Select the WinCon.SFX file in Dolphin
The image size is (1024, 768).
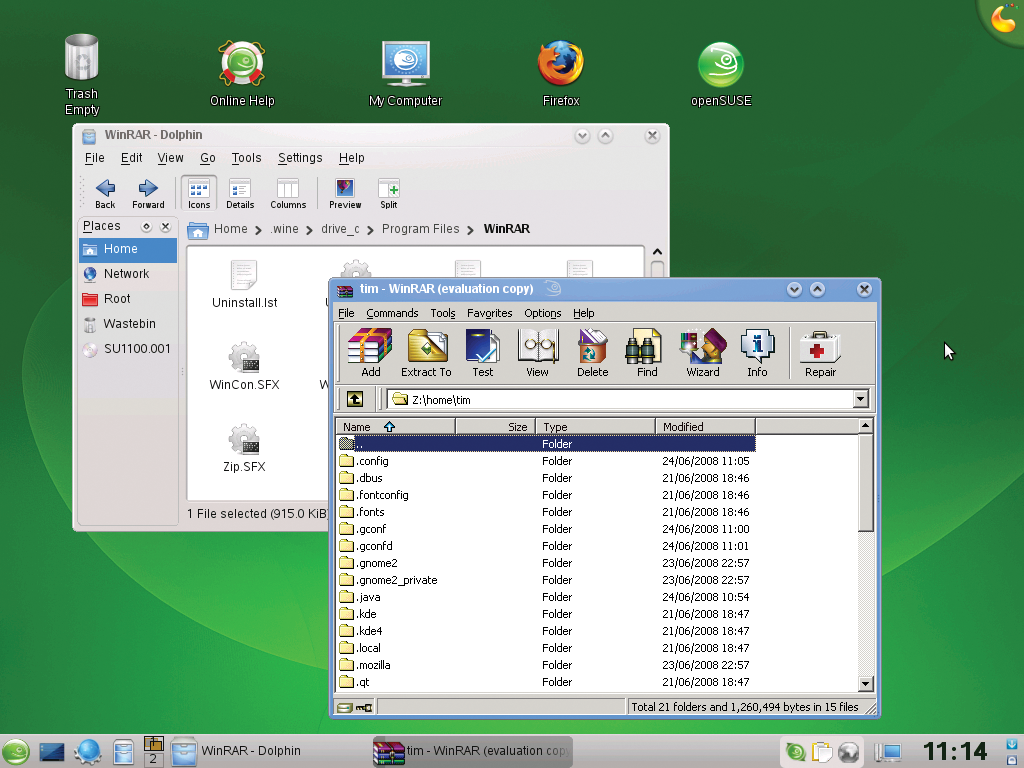click(x=244, y=366)
